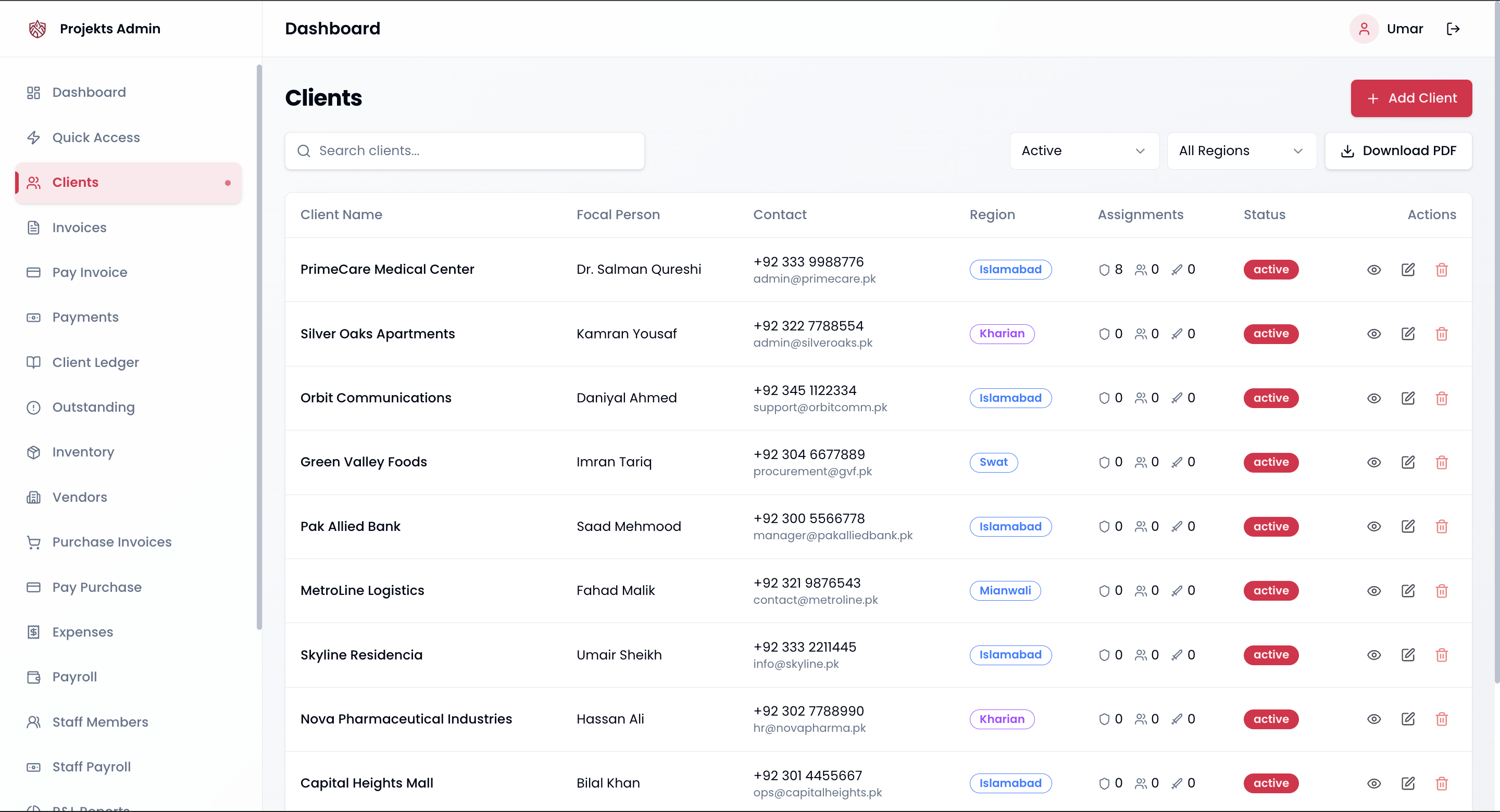View the Pak Allied Bank client details
Screen dimensions: 1500x812
coord(1374,526)
